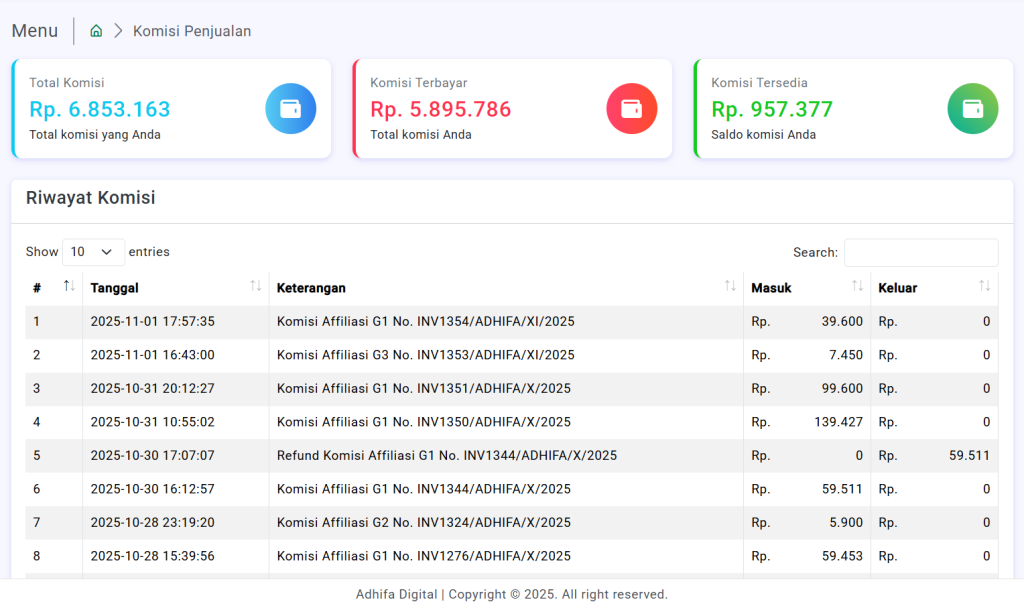
Task: Click the Komisi Tersedia balance Rp. 957.377
Action: (x=772, y=109)
